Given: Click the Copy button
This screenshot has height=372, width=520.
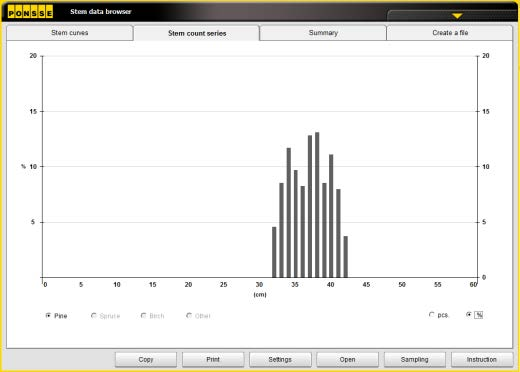Looking at the screenshot, I should 146,360.
